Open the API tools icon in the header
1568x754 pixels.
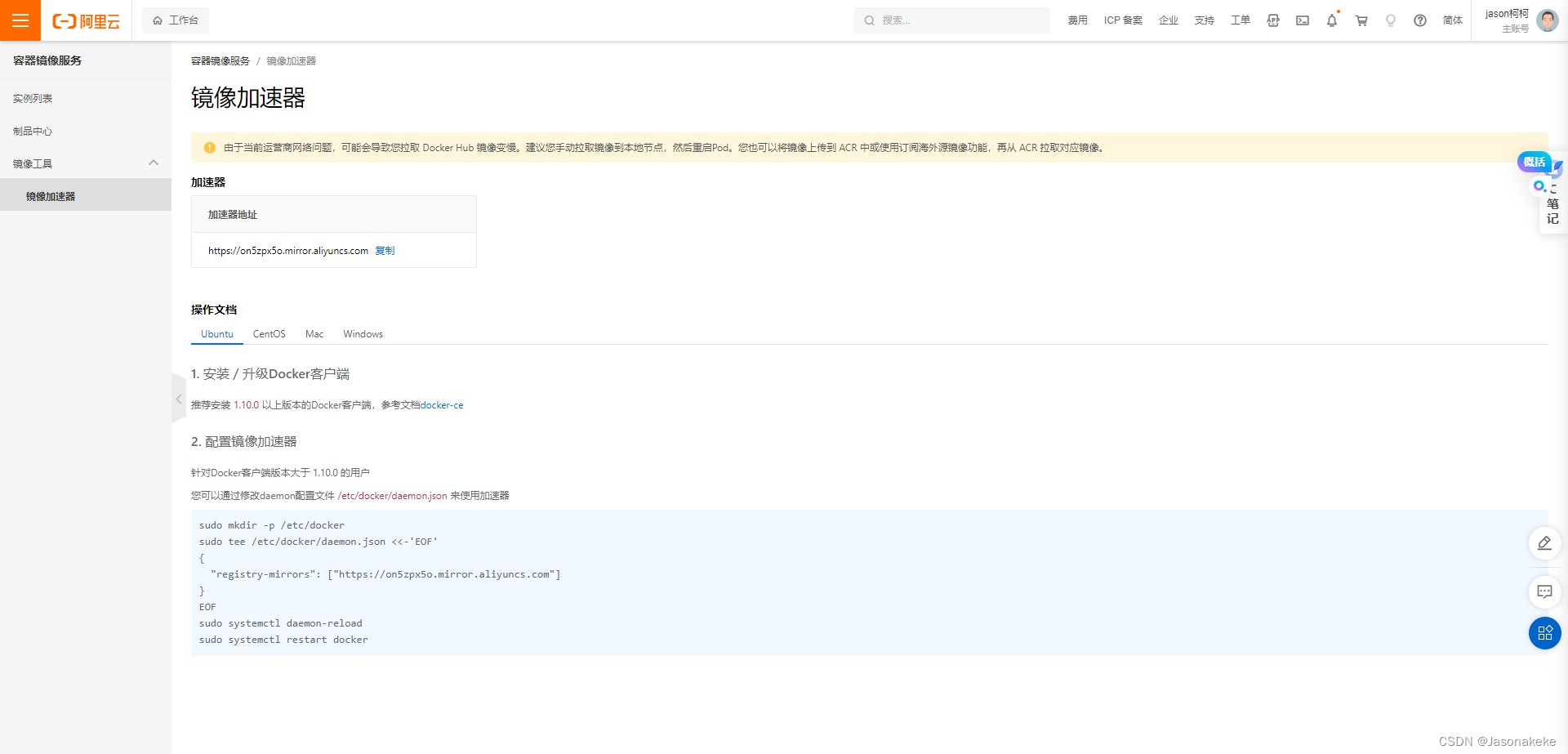1273,20
